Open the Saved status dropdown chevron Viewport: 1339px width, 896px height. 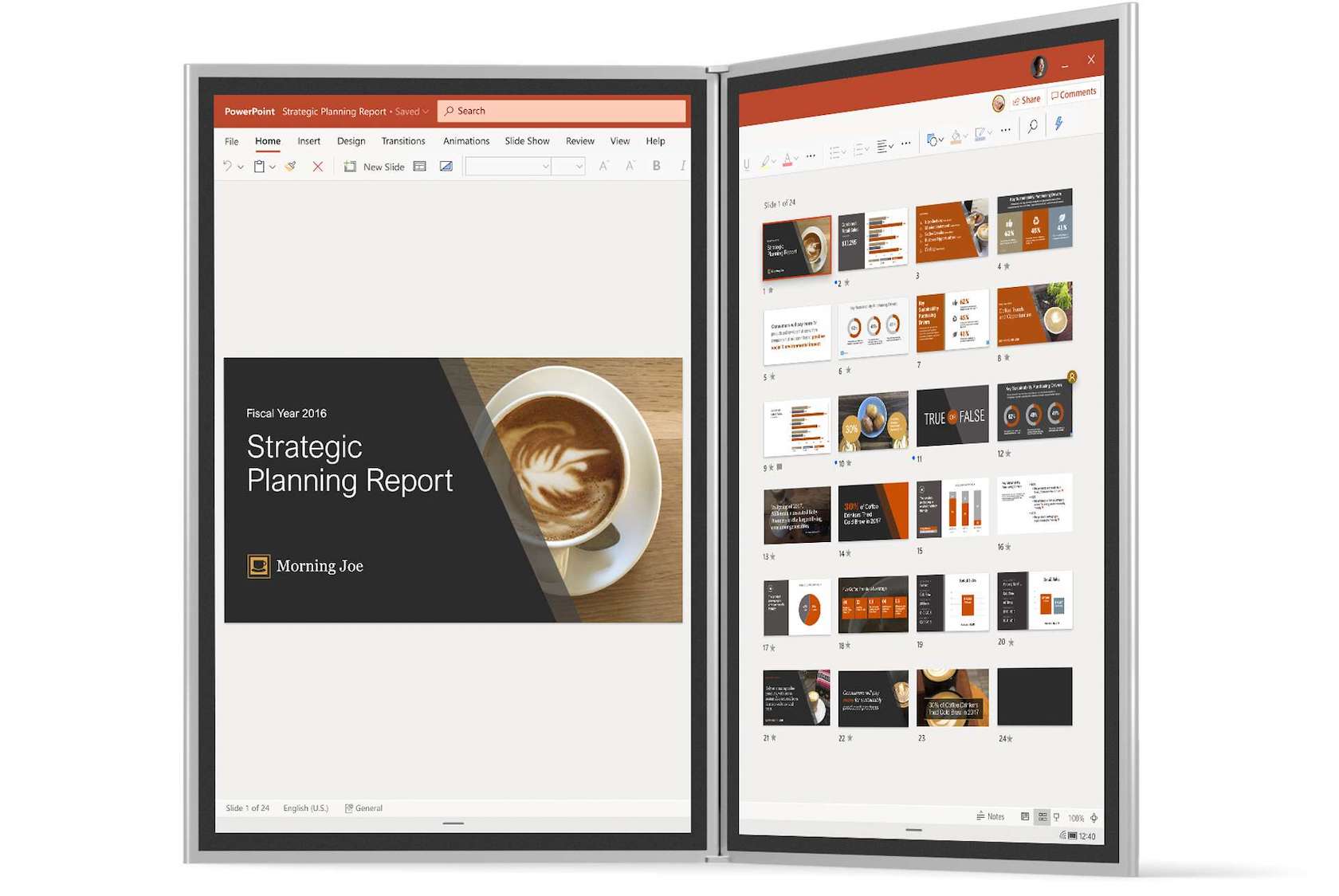point(426,112)
